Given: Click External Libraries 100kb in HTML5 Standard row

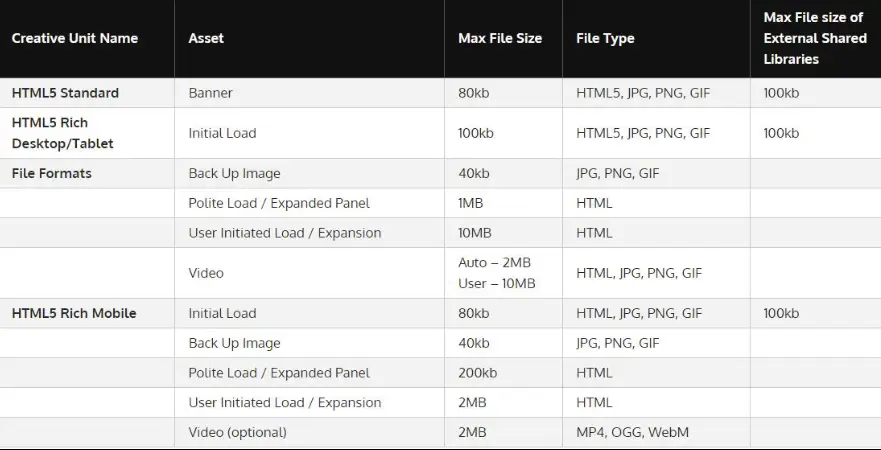Looking at the screenshot, I should 781,93.
